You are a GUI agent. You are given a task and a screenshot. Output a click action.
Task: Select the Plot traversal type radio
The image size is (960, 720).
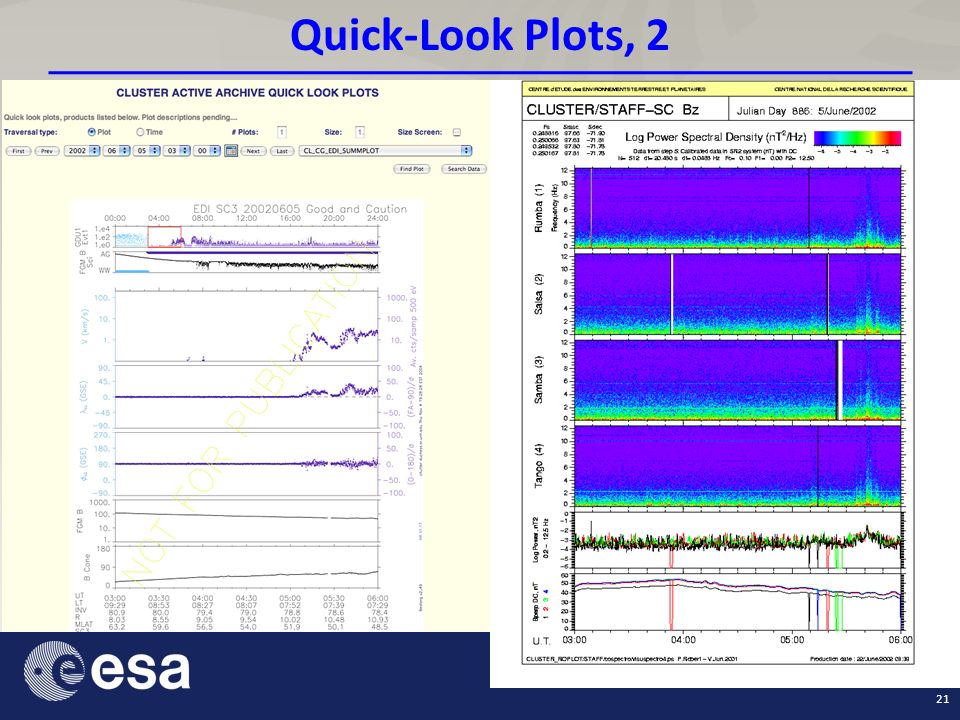click(92, 132)
